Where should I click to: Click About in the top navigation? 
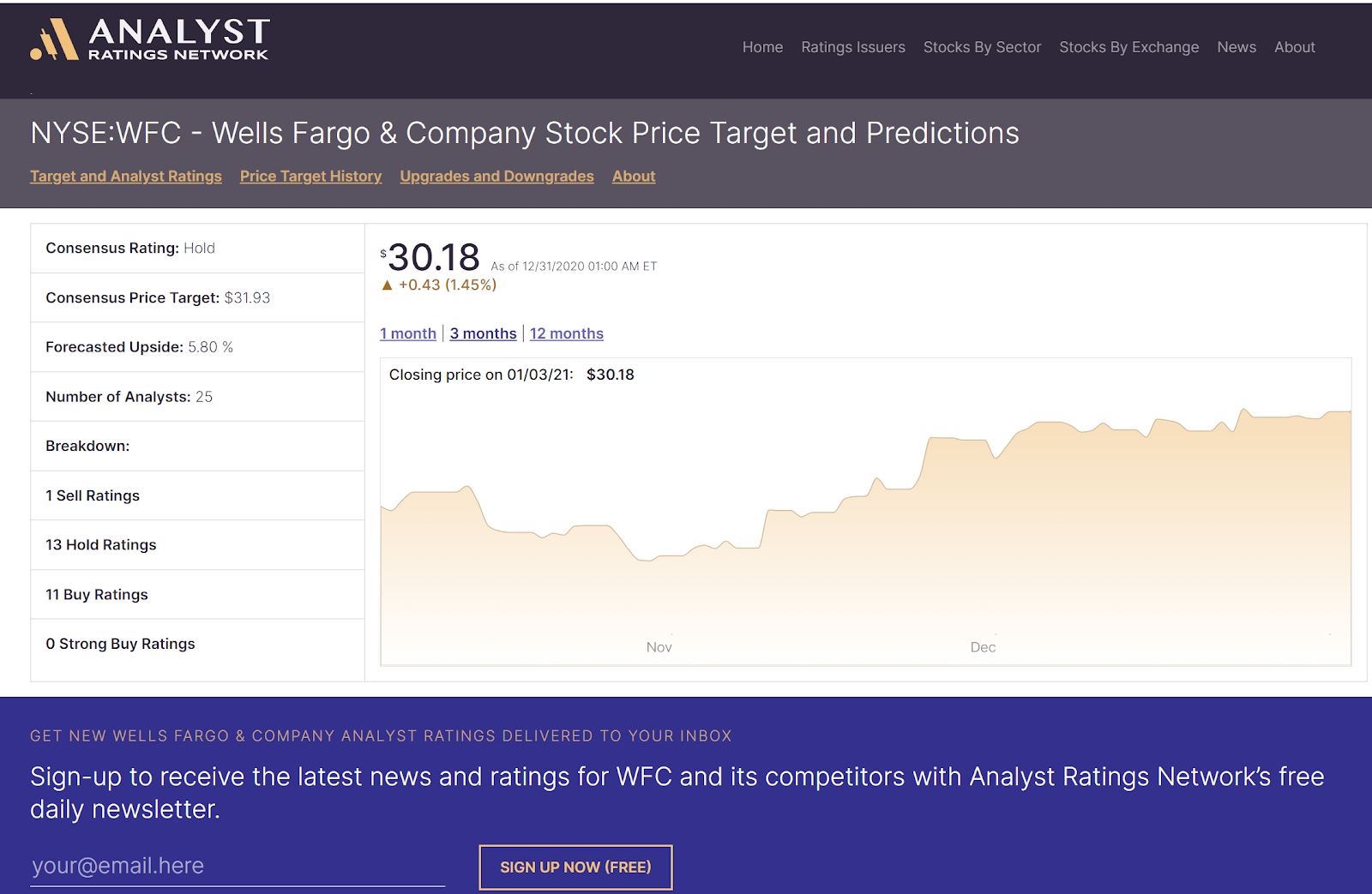pos(1294,47)
